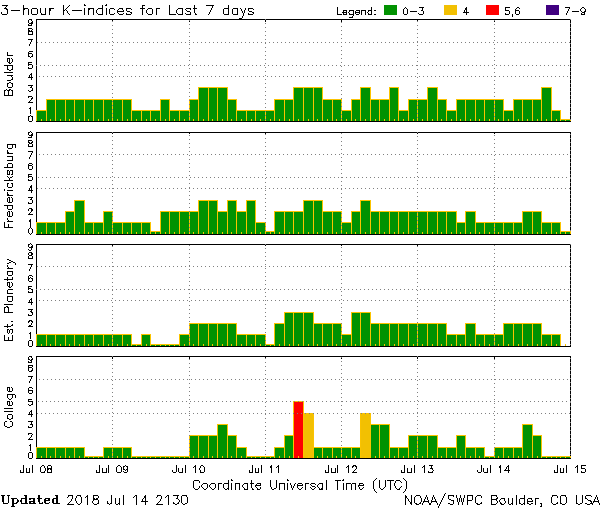The width and height of the screenshot is (600, 510).
Task: Click the '5,6' legend range text
Action: tap(512, 11)
